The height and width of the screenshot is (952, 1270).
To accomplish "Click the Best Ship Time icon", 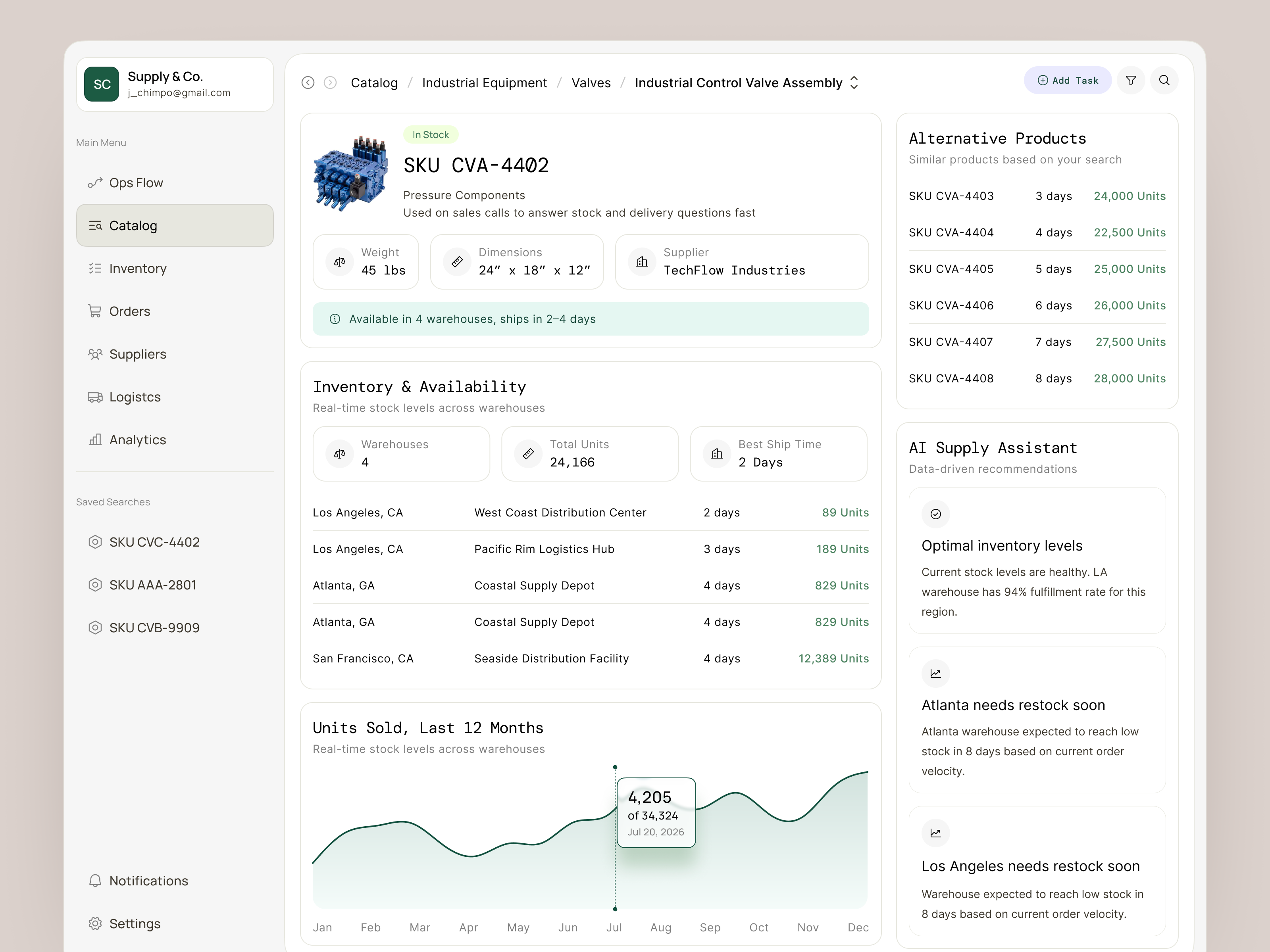I will [717, 454].
